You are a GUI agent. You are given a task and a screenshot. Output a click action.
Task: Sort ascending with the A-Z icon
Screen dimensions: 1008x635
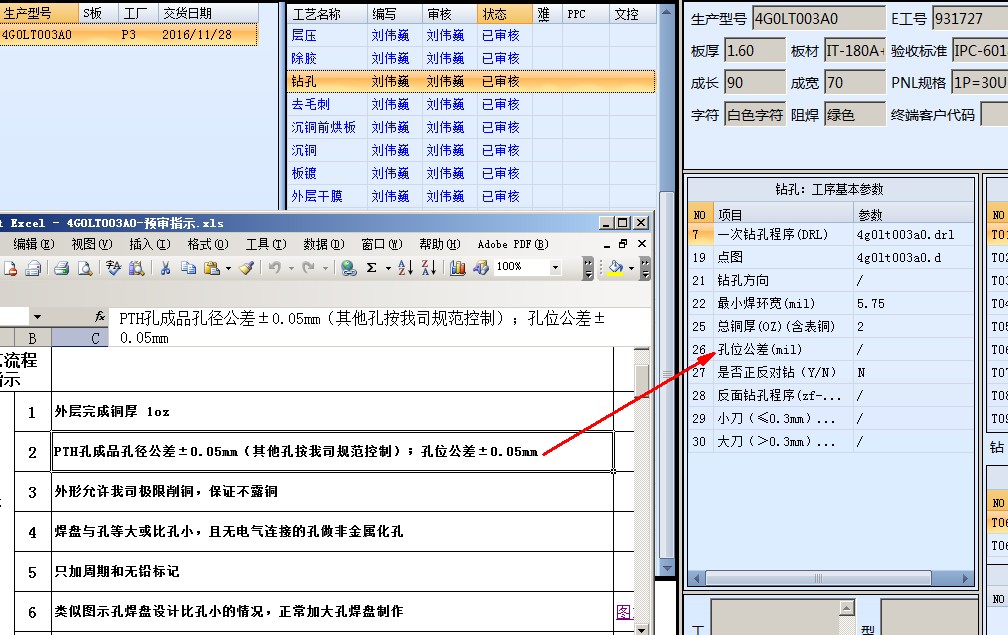click(x=405, y=268)
